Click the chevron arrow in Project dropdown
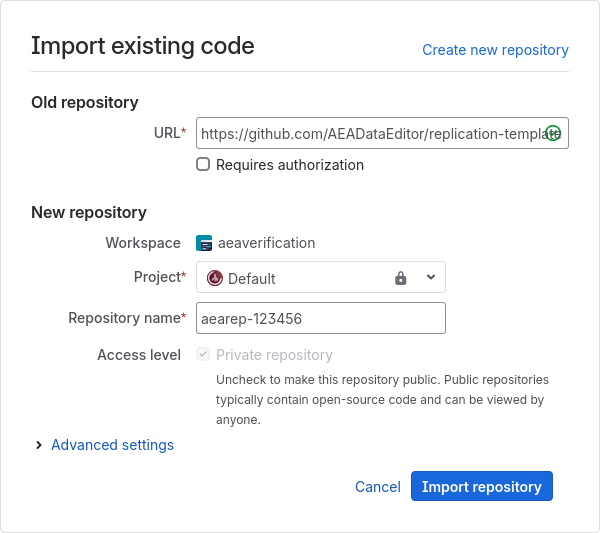The height and width of the screenshot is (533, 600). pos(430,277)
